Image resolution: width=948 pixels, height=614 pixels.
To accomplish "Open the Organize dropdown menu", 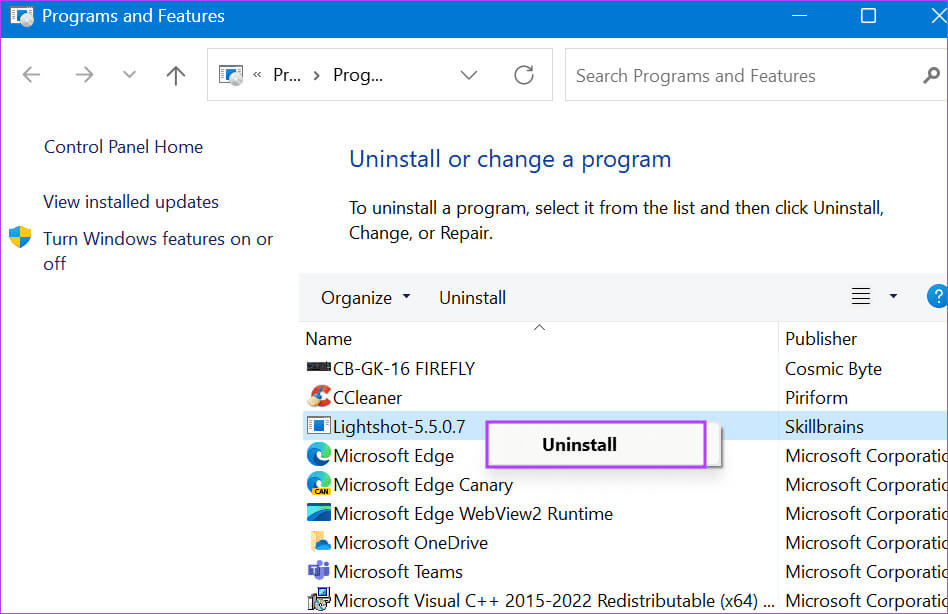I will point(365,297).
